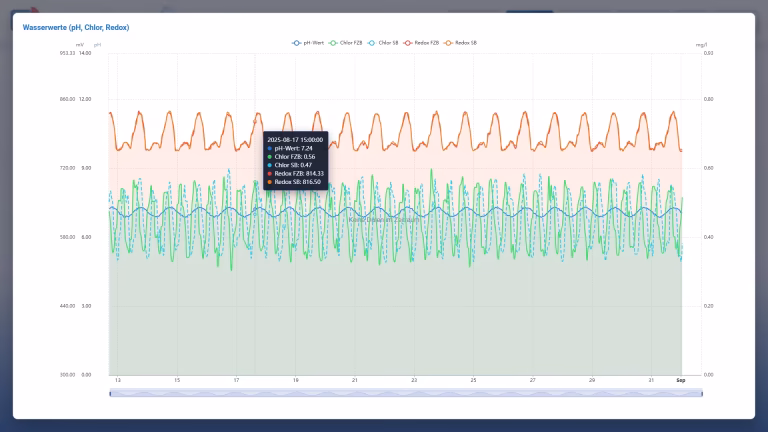Click left handle of date zoom slider
768x432 pixels.
pyautogui.click(x=110, y=393)
